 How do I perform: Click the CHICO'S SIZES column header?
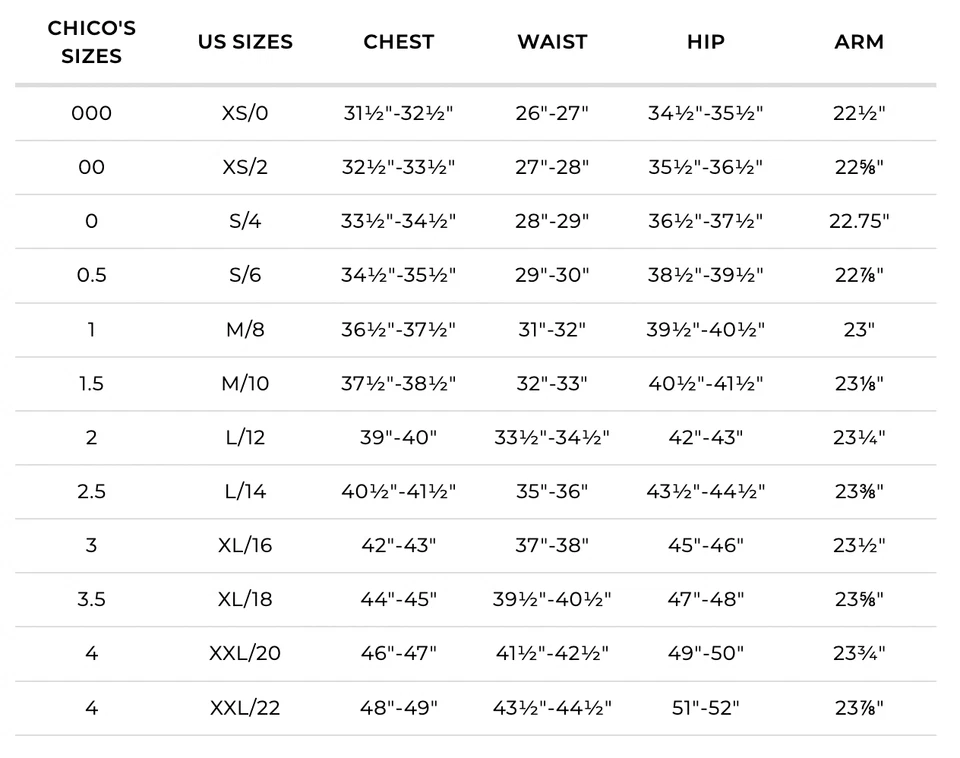[x=91, y=42]
